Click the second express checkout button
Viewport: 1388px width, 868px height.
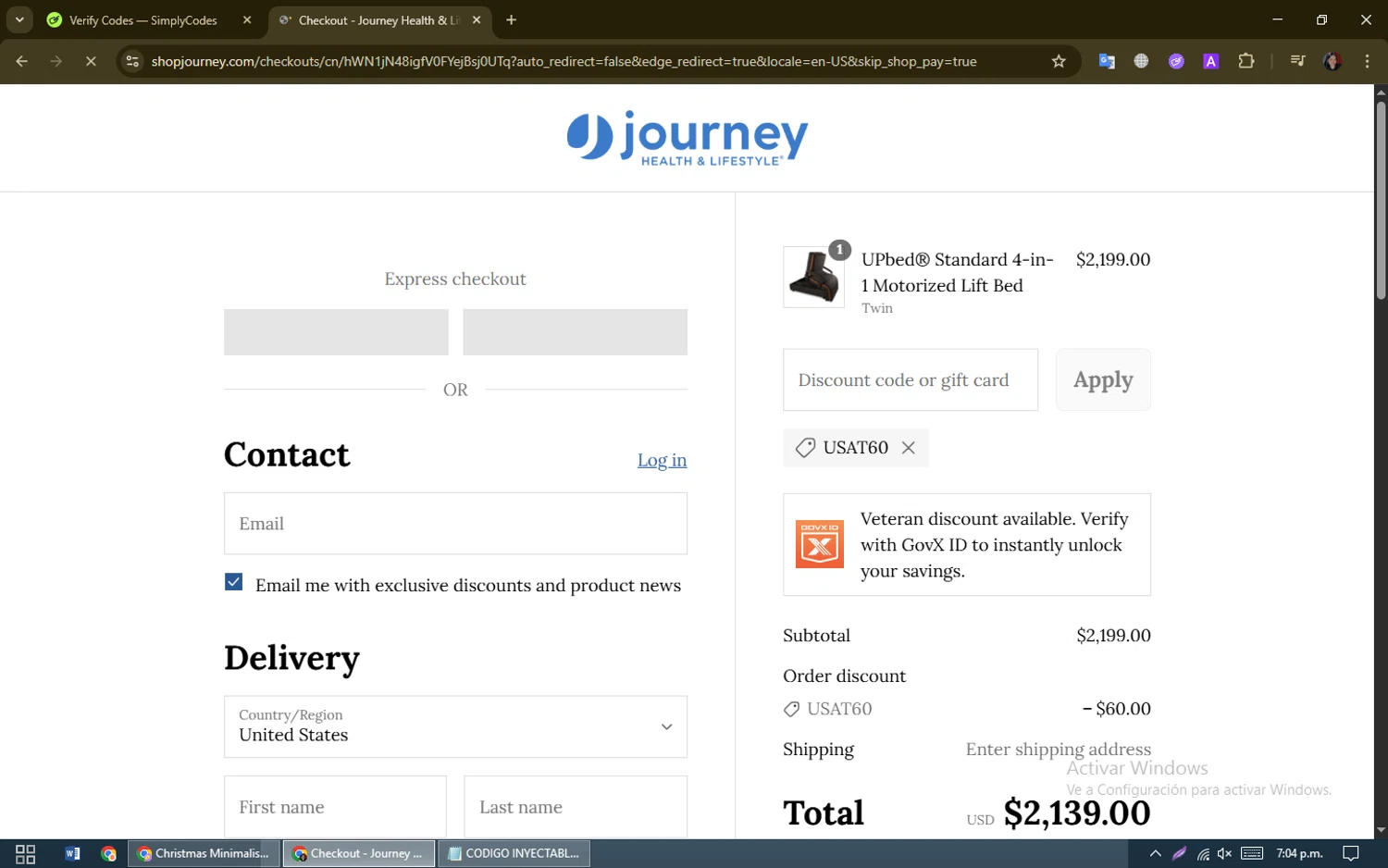tap(575, 332)
